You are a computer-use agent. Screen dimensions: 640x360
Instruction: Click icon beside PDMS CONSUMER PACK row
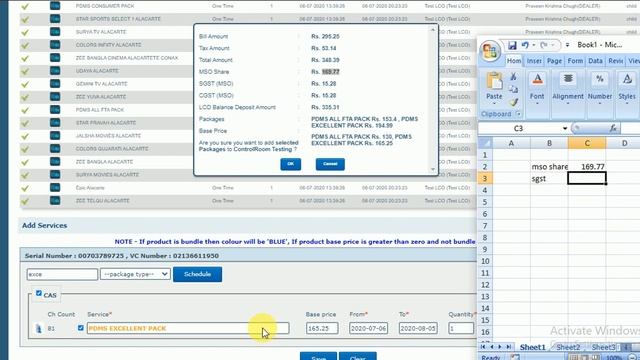point(55,6)
